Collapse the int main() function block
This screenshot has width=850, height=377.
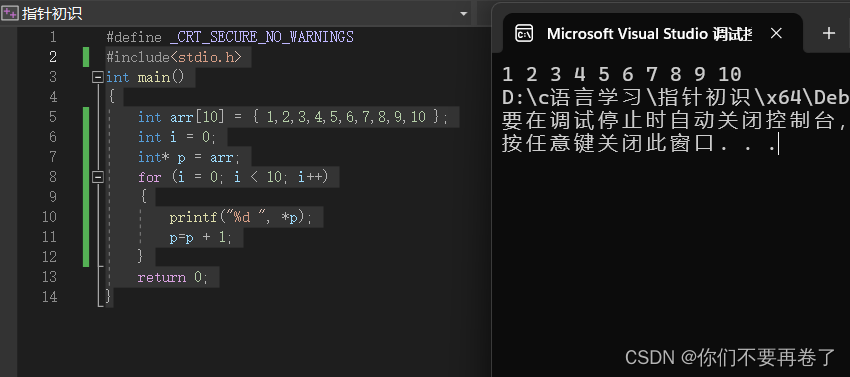[98, 78]
